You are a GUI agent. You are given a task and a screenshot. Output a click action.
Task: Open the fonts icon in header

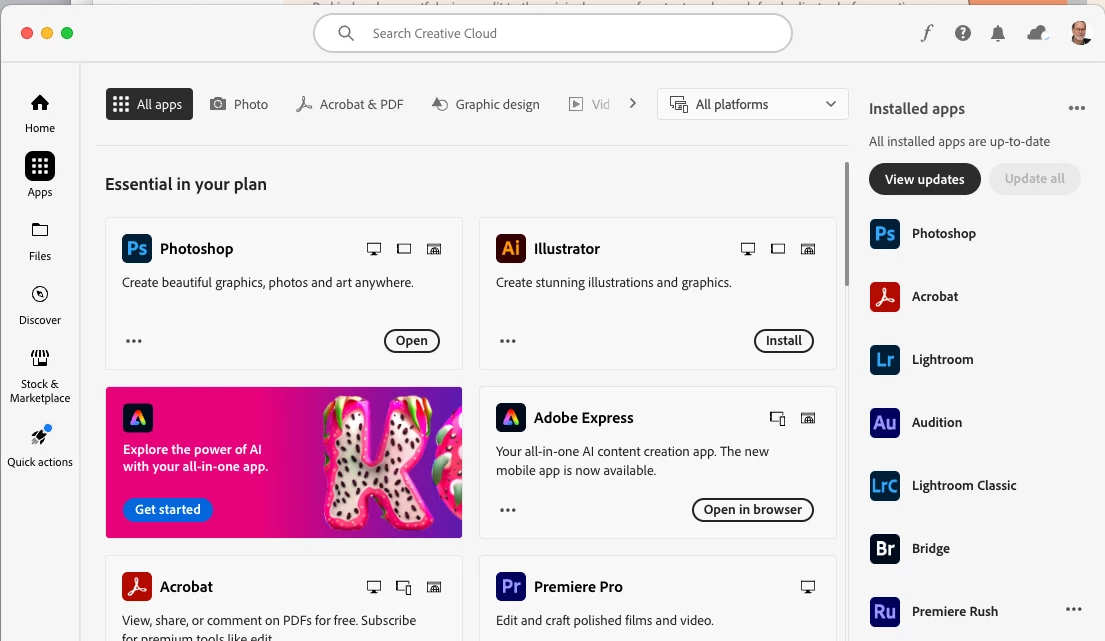(x=927, y=33)
